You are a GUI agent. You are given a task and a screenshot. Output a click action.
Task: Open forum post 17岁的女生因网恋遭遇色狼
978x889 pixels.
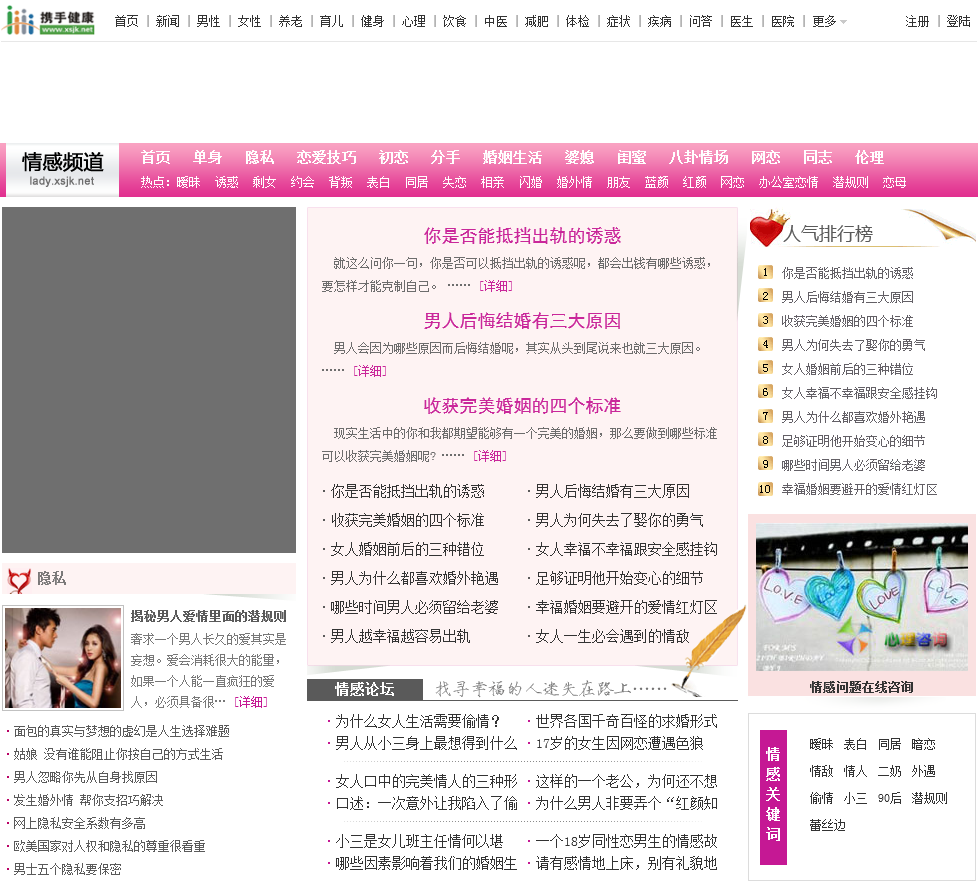point(619,743)
